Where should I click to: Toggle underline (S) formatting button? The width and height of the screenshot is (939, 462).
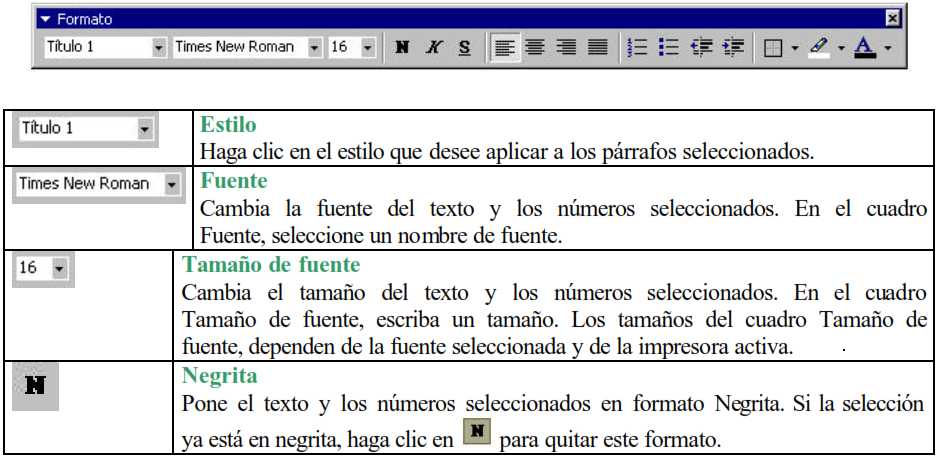(x=464, y=48)
